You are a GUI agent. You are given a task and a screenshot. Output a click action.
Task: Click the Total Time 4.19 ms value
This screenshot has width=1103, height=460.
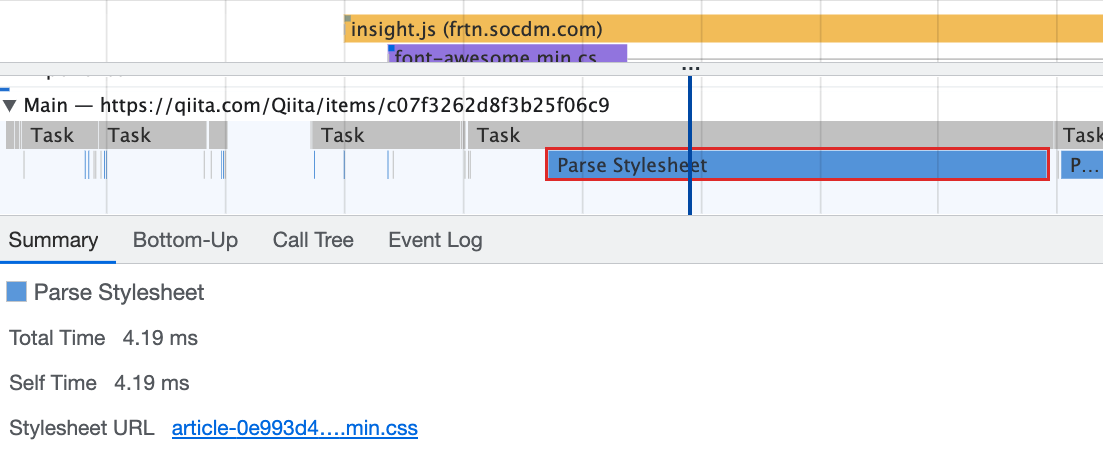click(160, 338)
